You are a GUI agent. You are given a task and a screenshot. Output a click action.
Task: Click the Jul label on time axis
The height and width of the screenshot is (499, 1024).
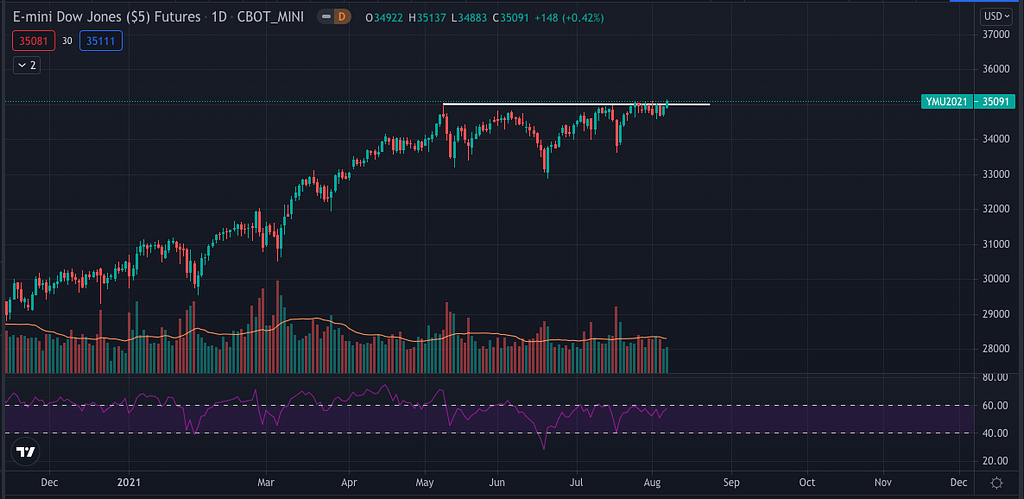(577, 483)
